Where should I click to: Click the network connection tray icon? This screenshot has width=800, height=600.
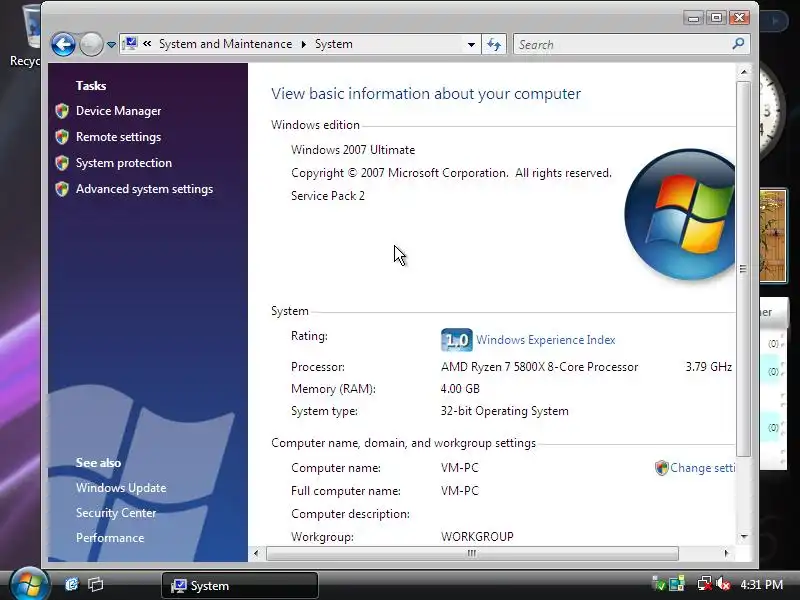pos(677,584)
